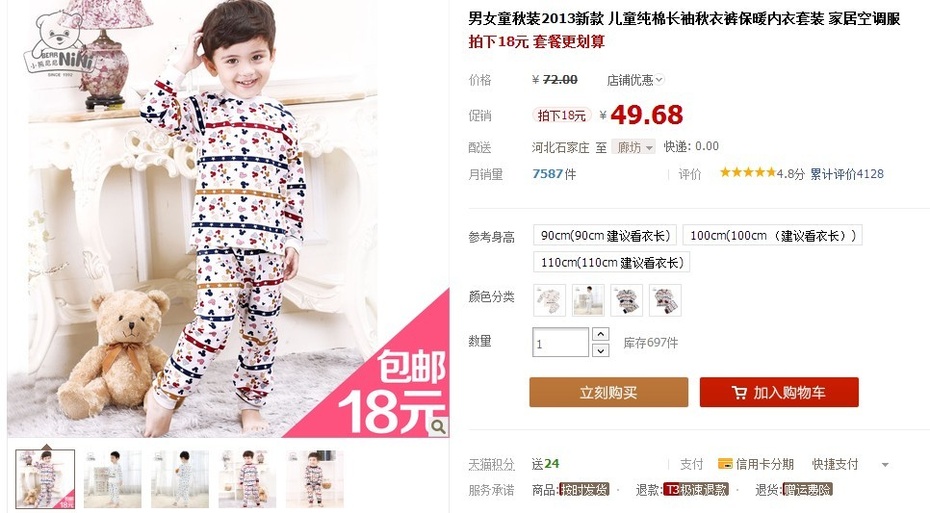Increase quantity with the up arrow
Image resolution: width=930 pixels, height=513 pixels.
click(x=600, y=334)
